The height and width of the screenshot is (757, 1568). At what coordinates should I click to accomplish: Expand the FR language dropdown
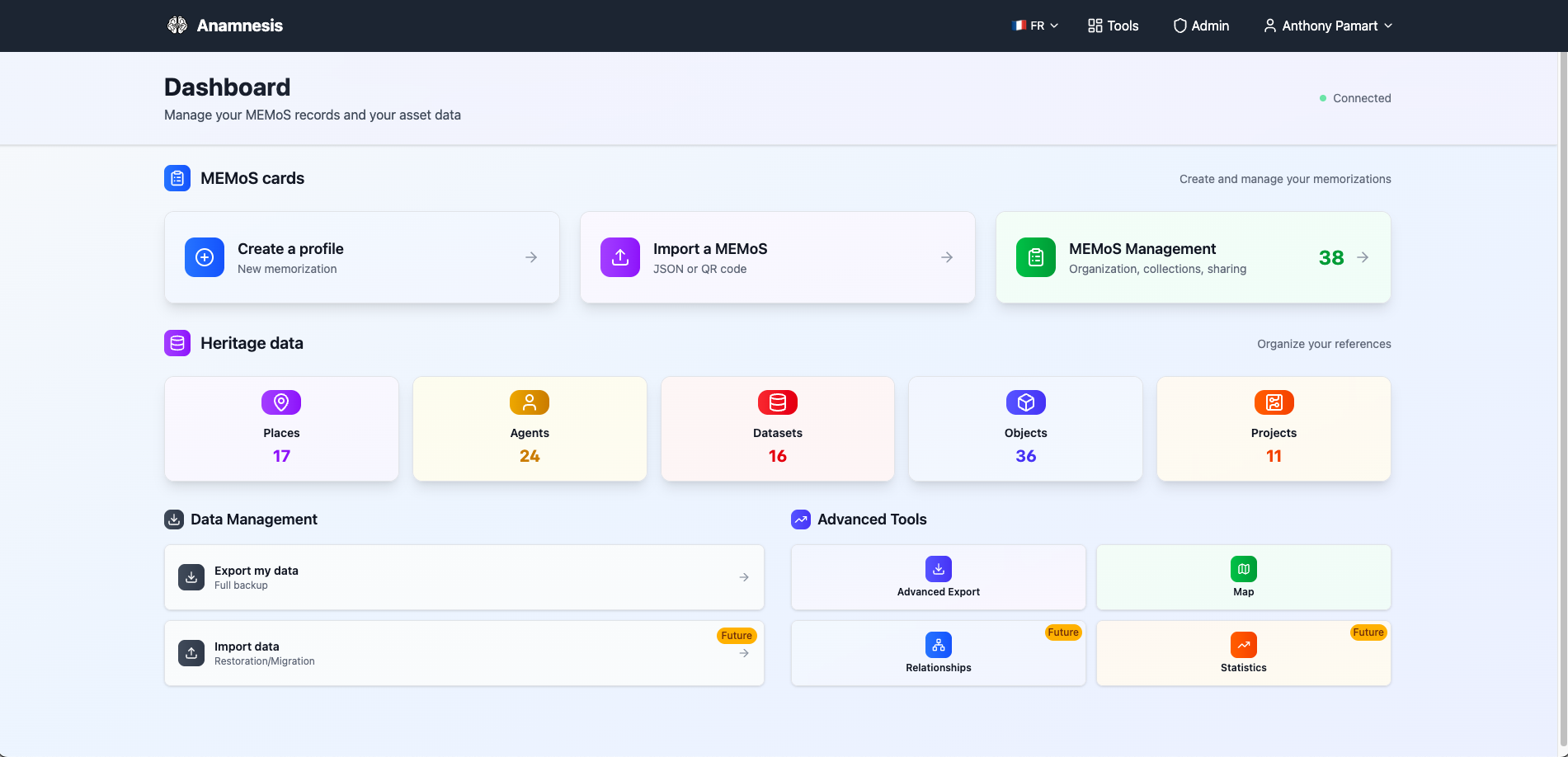[x=1035, y=26]
